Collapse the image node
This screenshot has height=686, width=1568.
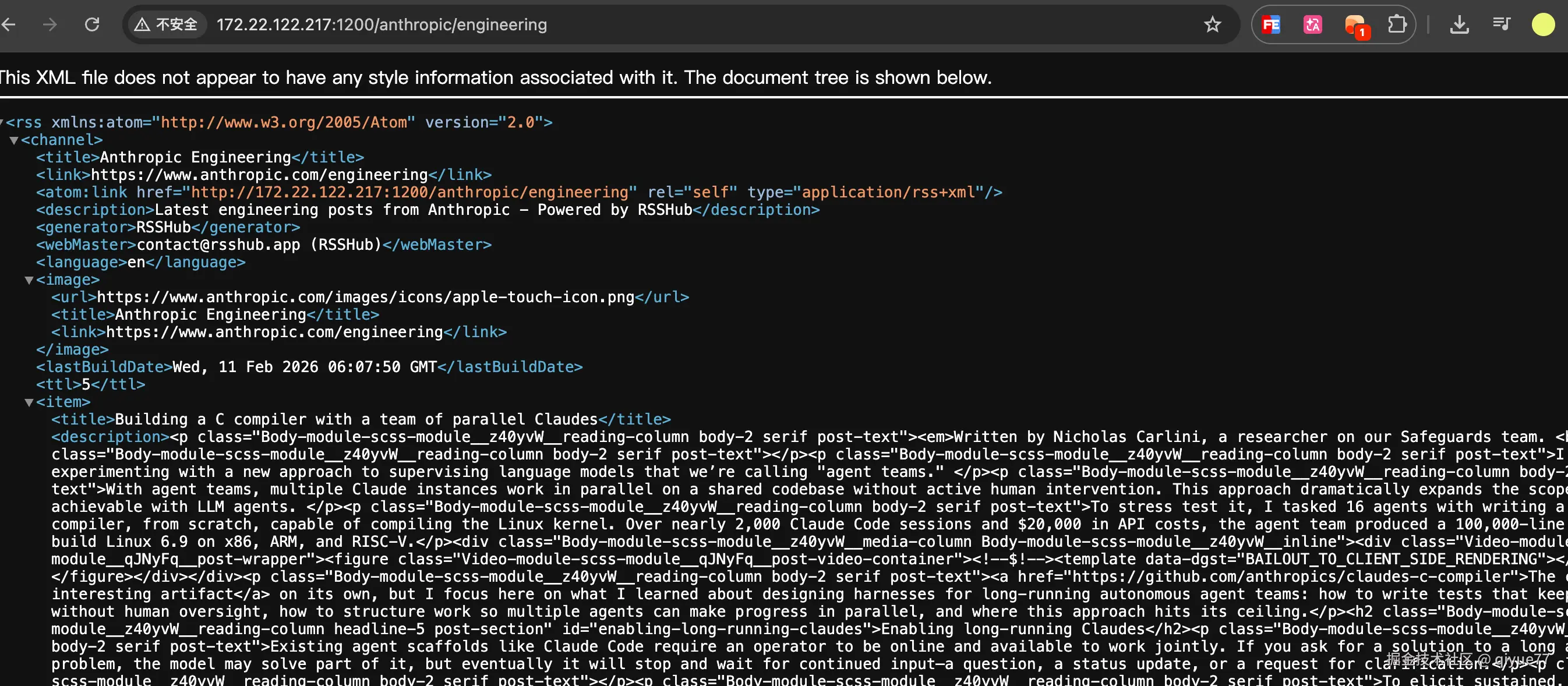(x=29, y=280)
